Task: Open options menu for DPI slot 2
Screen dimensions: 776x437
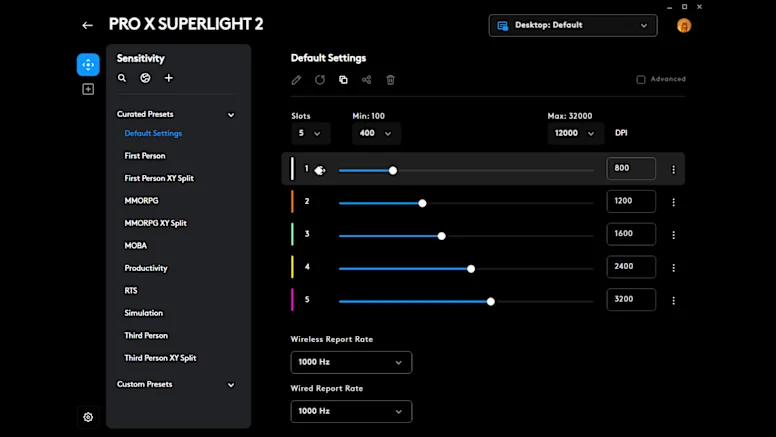Action: (673, 202)
